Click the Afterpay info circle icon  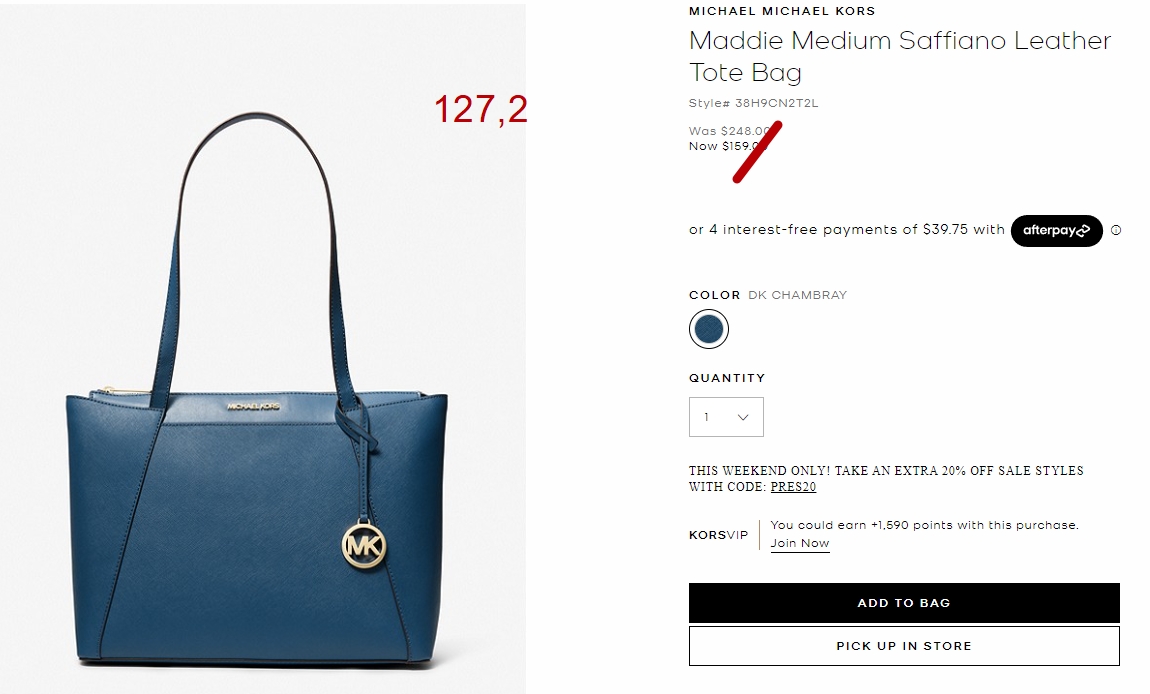click(x=1116, y=230)
